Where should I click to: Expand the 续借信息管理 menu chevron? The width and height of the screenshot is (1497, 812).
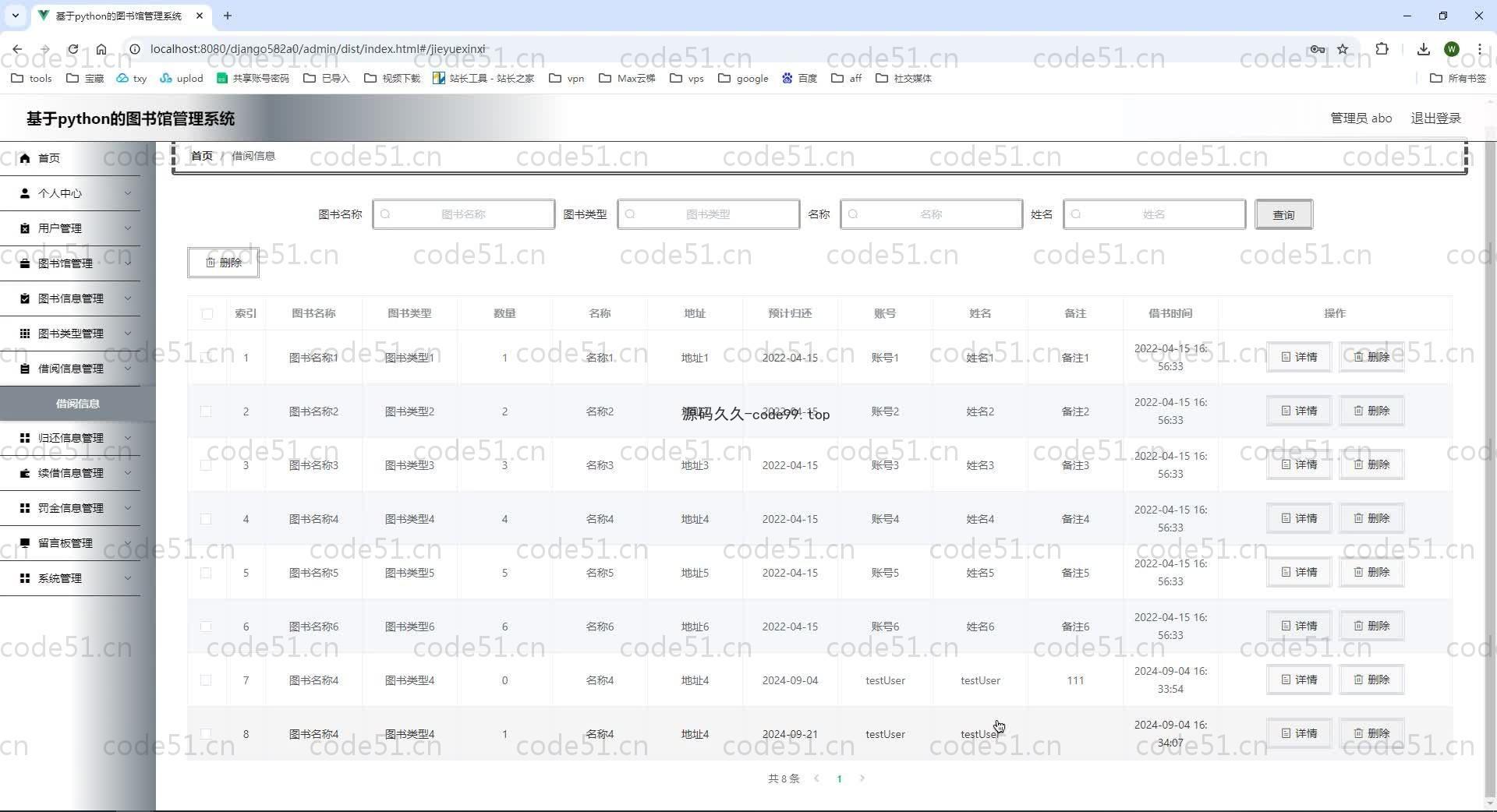coord(128,473)
